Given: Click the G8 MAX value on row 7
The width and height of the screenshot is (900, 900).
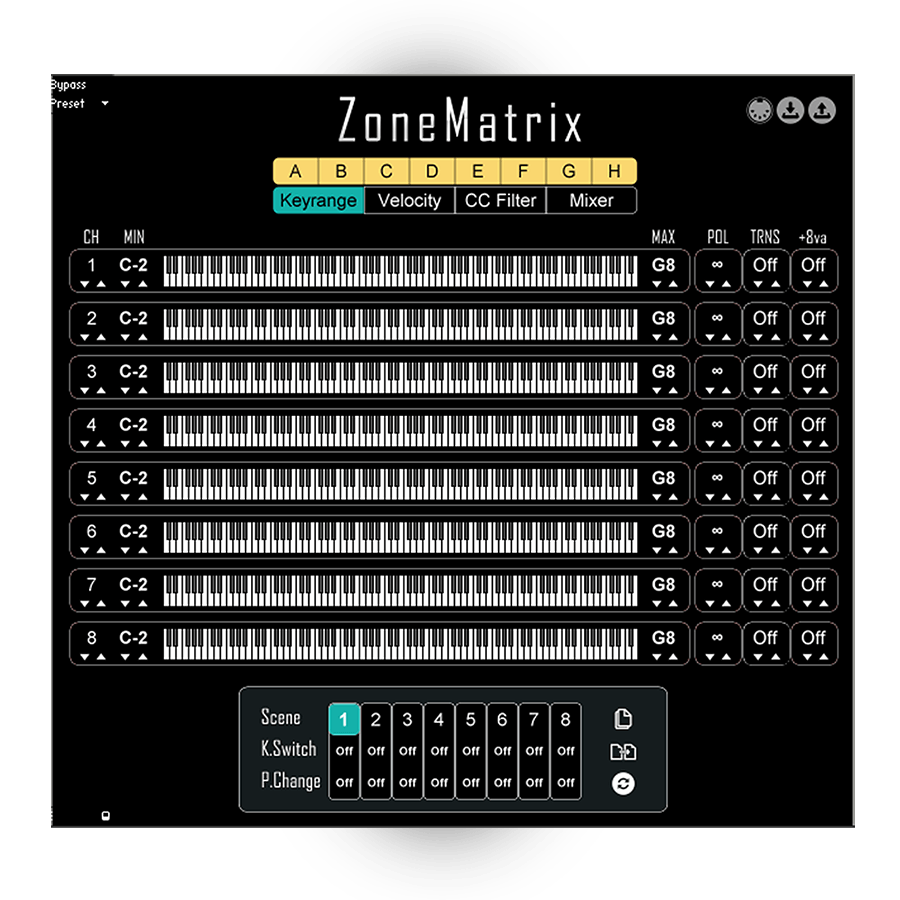Looking at the screenshot, I should point(664,584).
